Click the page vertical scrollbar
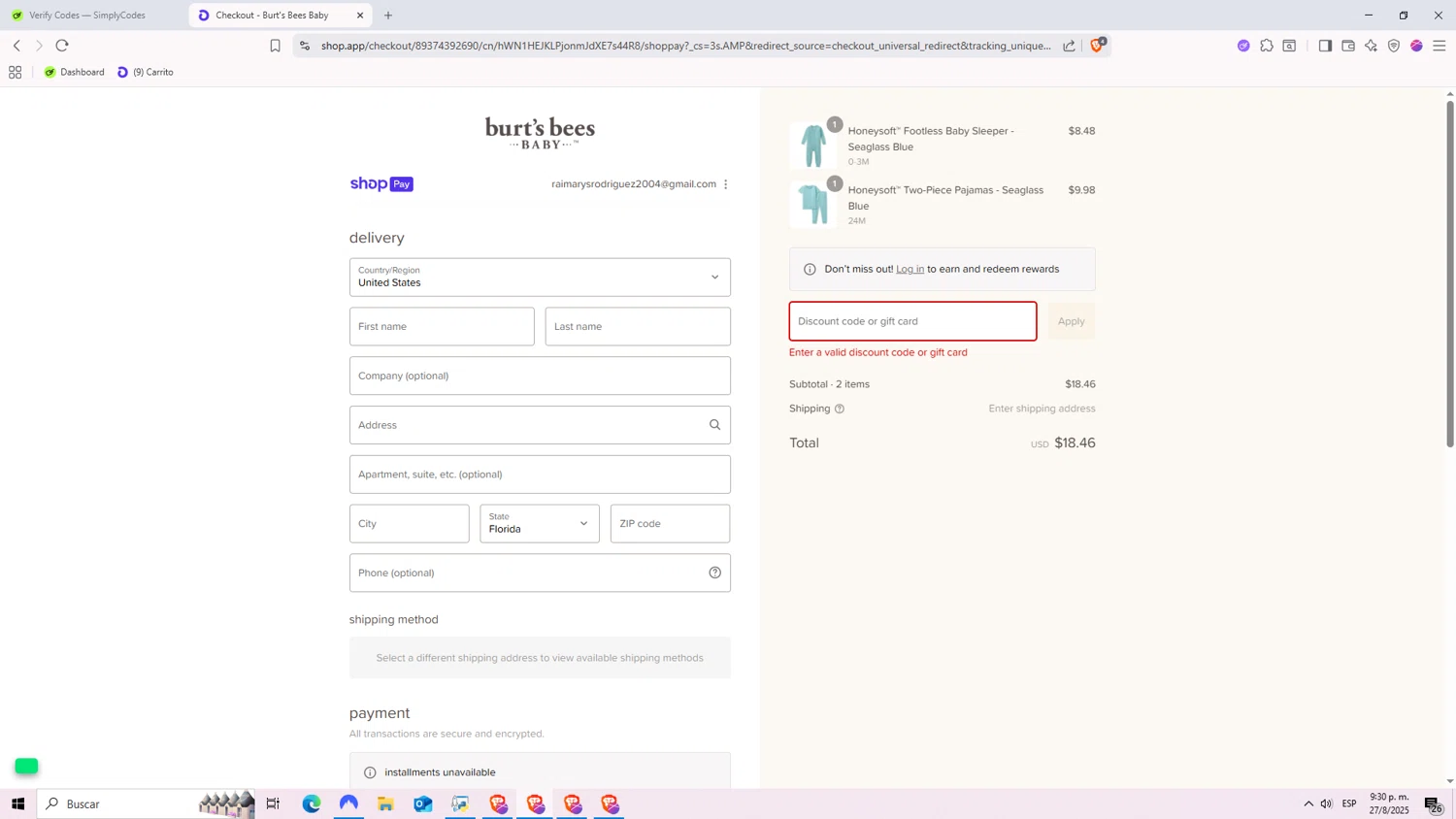 pyautogui.click(x=1450, y=274)
